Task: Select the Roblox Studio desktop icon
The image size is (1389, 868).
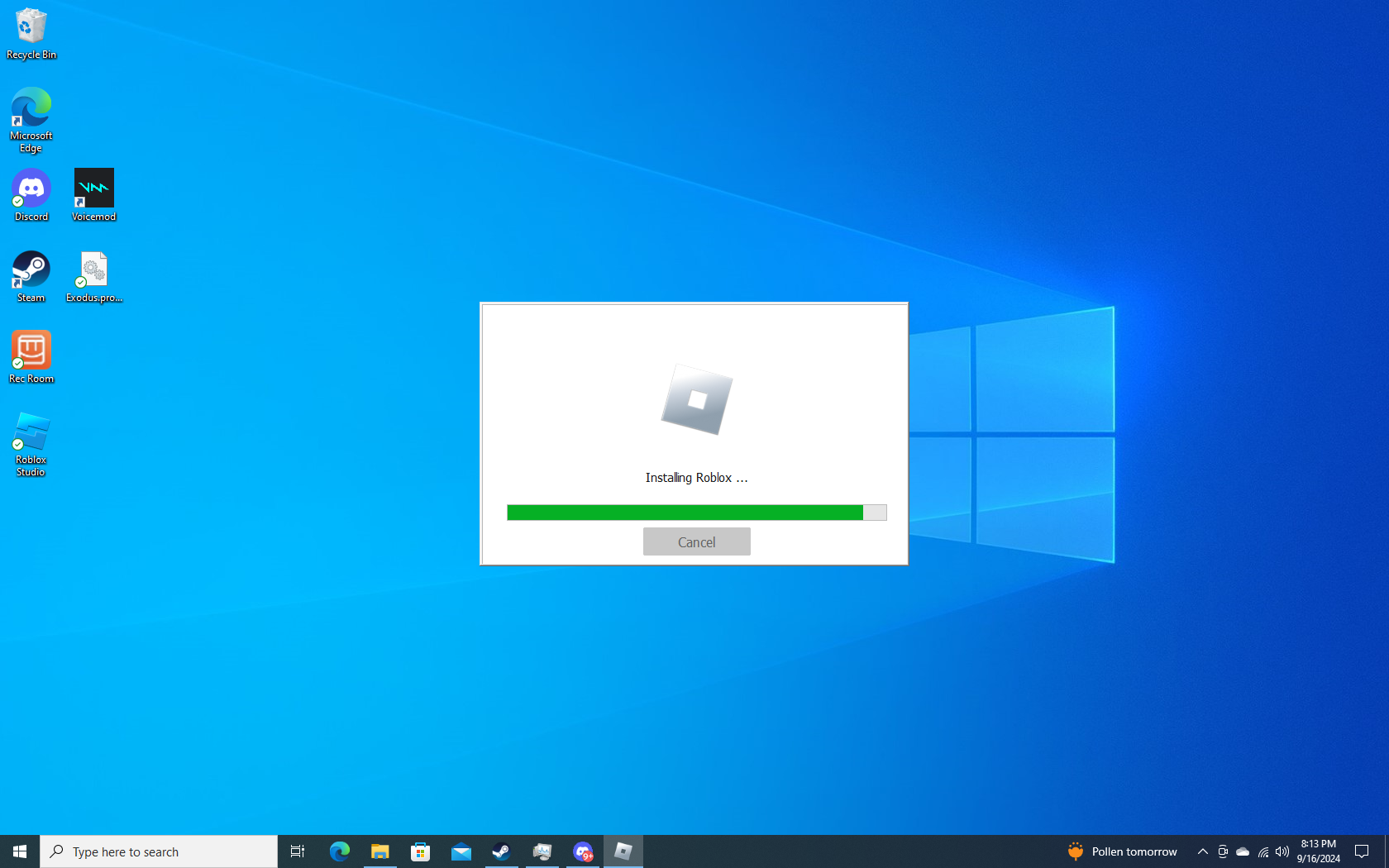Action: [31, 445]
